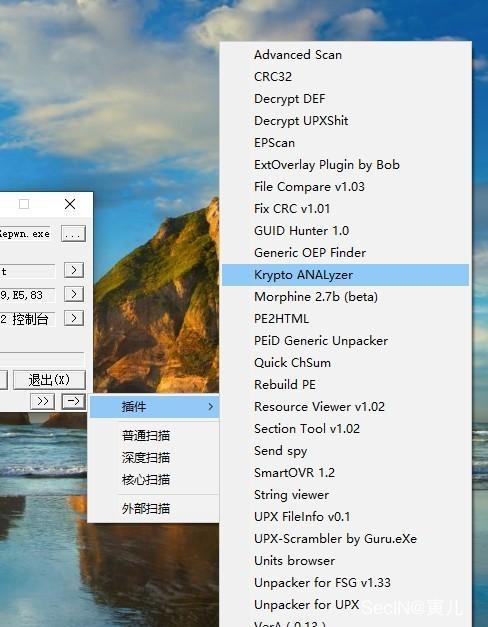Select 普通扫描 scan mode

[154, 435]
